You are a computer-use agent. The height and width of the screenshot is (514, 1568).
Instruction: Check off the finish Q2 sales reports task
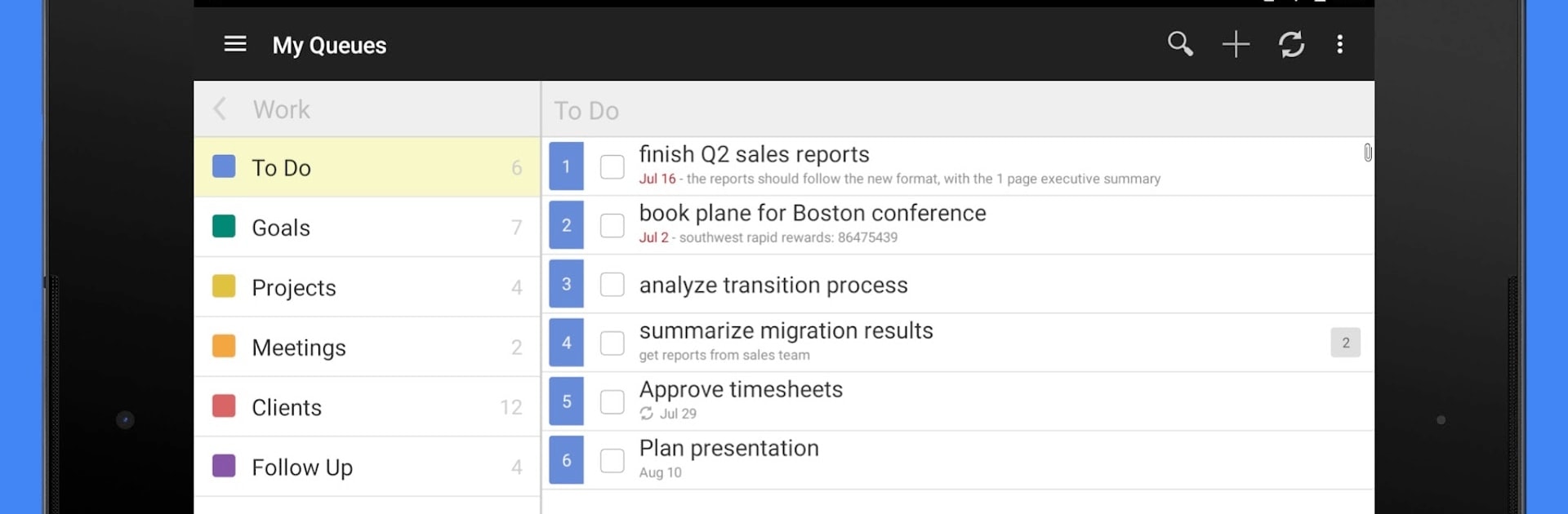click(x=612, y=166)
